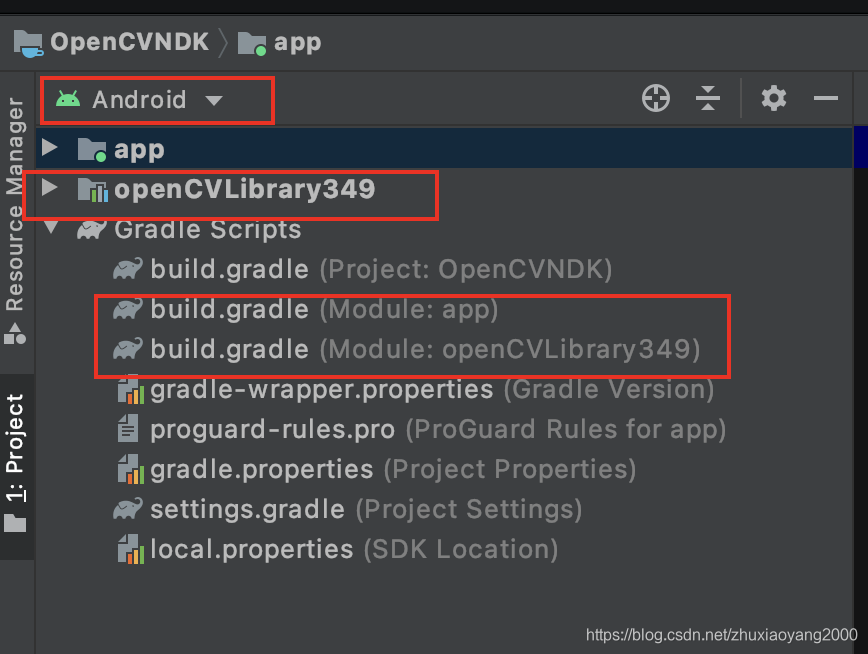Expand the app module tree node
The width and height of the screenshot is (868, 654).
click(50, 147)
